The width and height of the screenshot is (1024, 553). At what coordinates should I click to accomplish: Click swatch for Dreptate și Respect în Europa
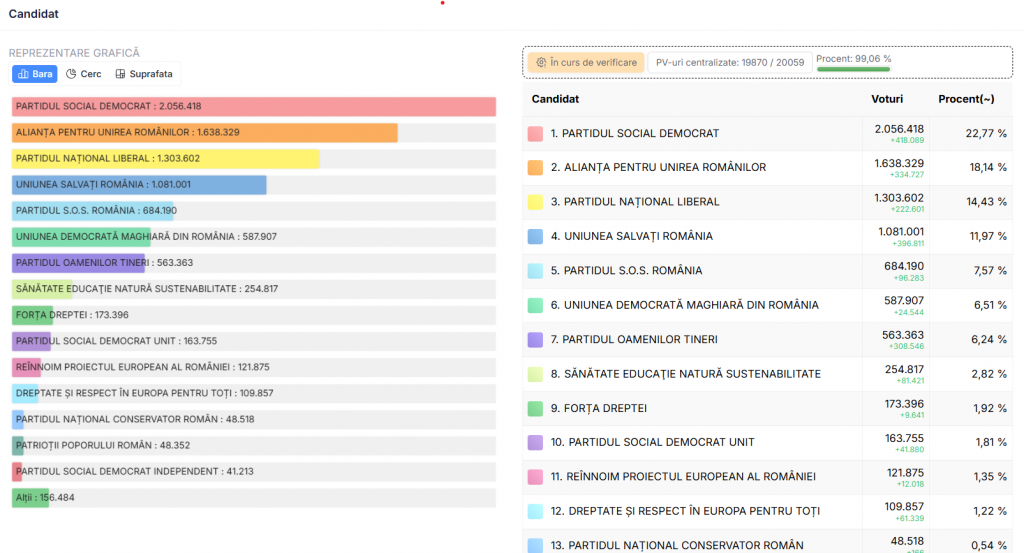point(535,511)
